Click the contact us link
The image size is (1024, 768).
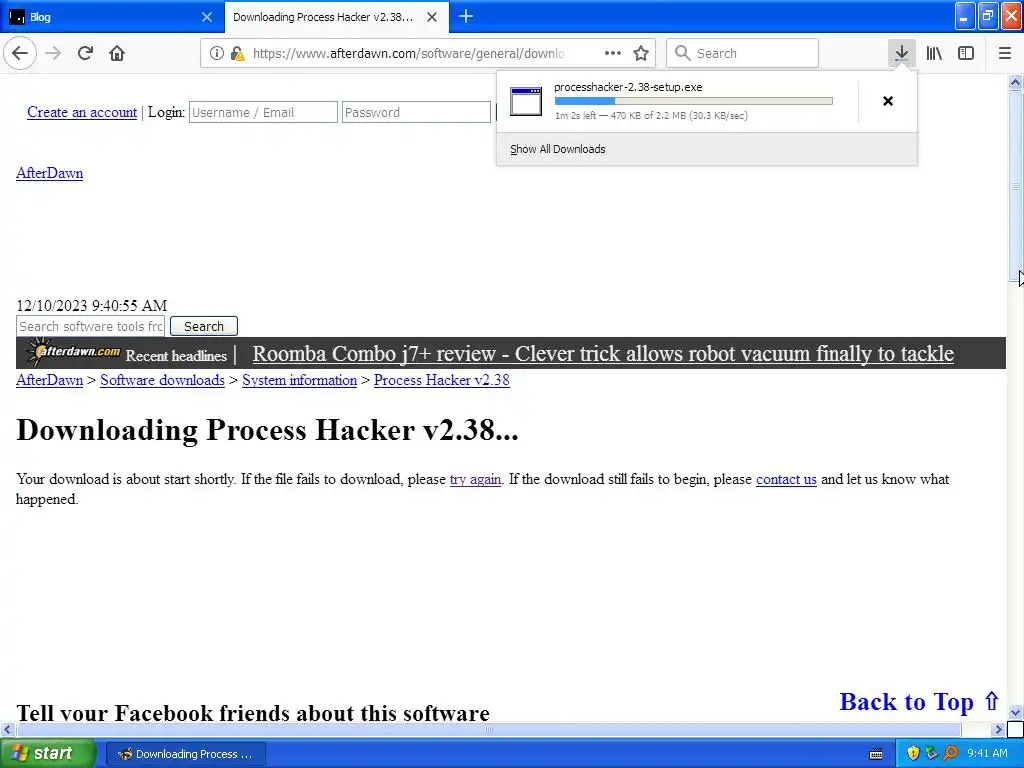point(786,479)
